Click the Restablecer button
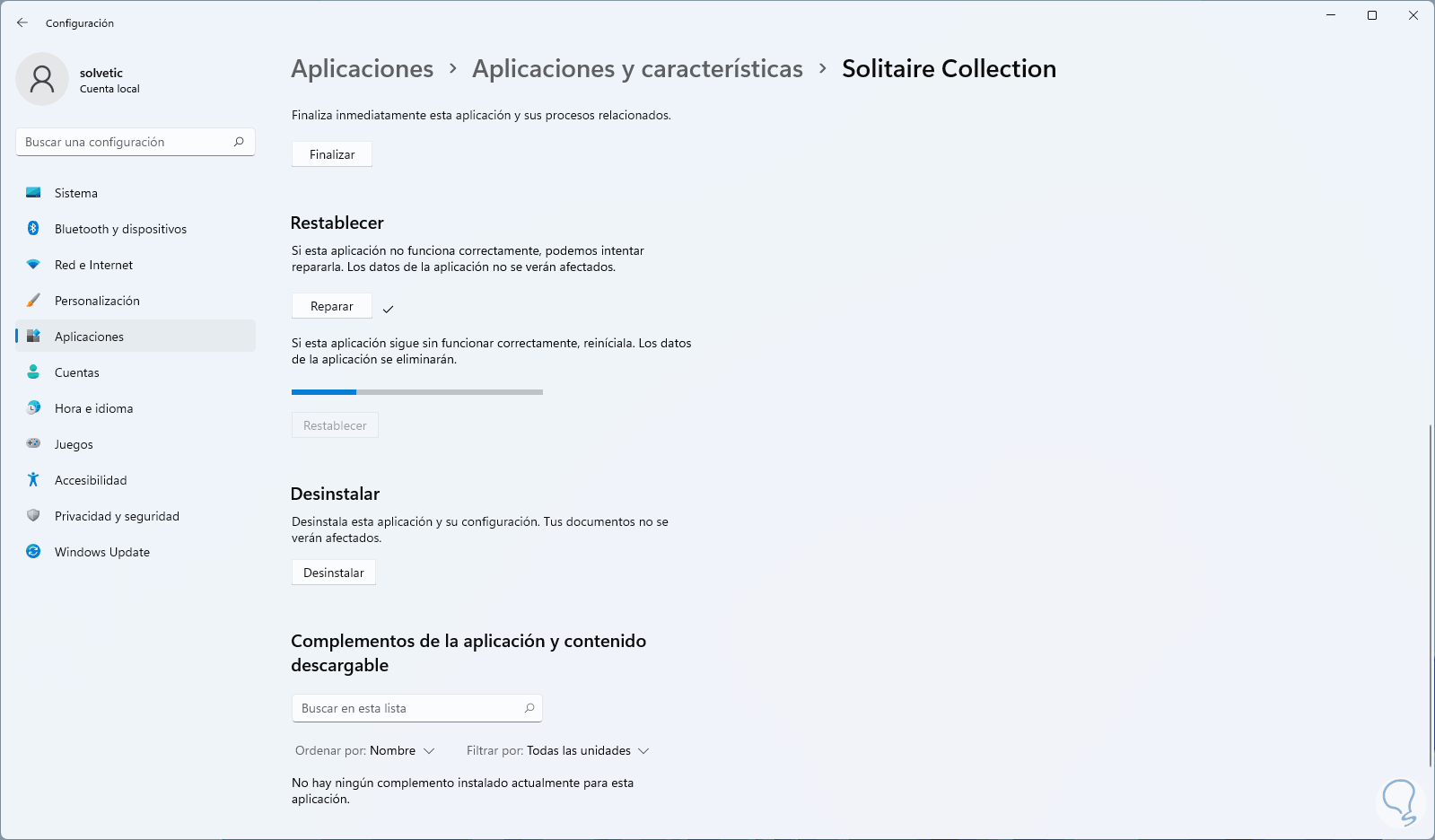 [335, 425]
